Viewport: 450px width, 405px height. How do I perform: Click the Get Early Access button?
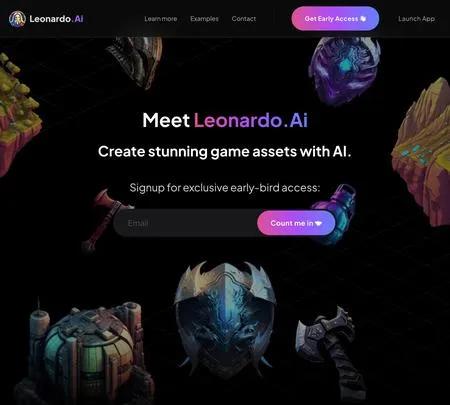tap(335, 19)
